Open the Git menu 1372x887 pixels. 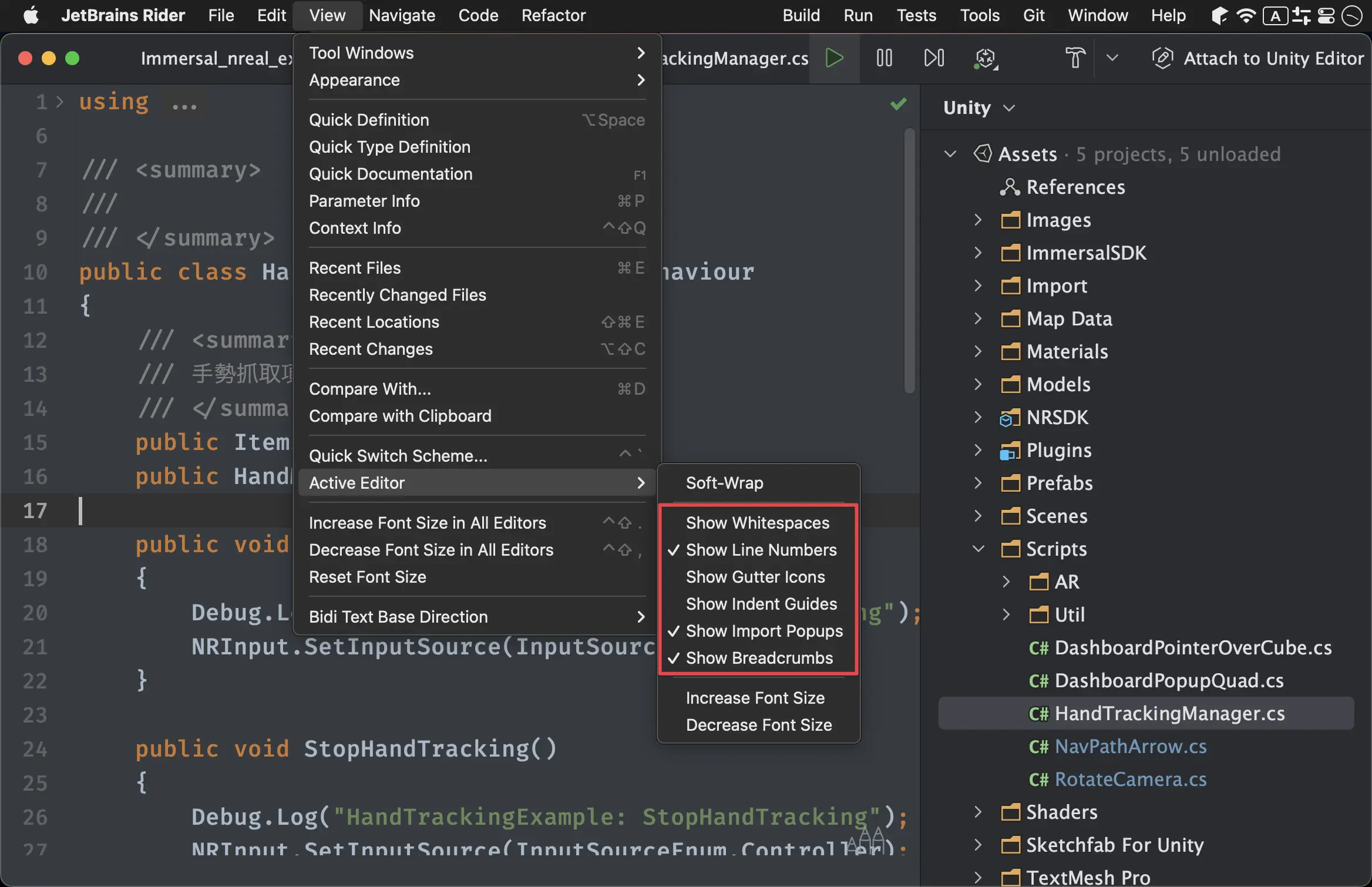pyautogui.click(x=1034, y=15)
